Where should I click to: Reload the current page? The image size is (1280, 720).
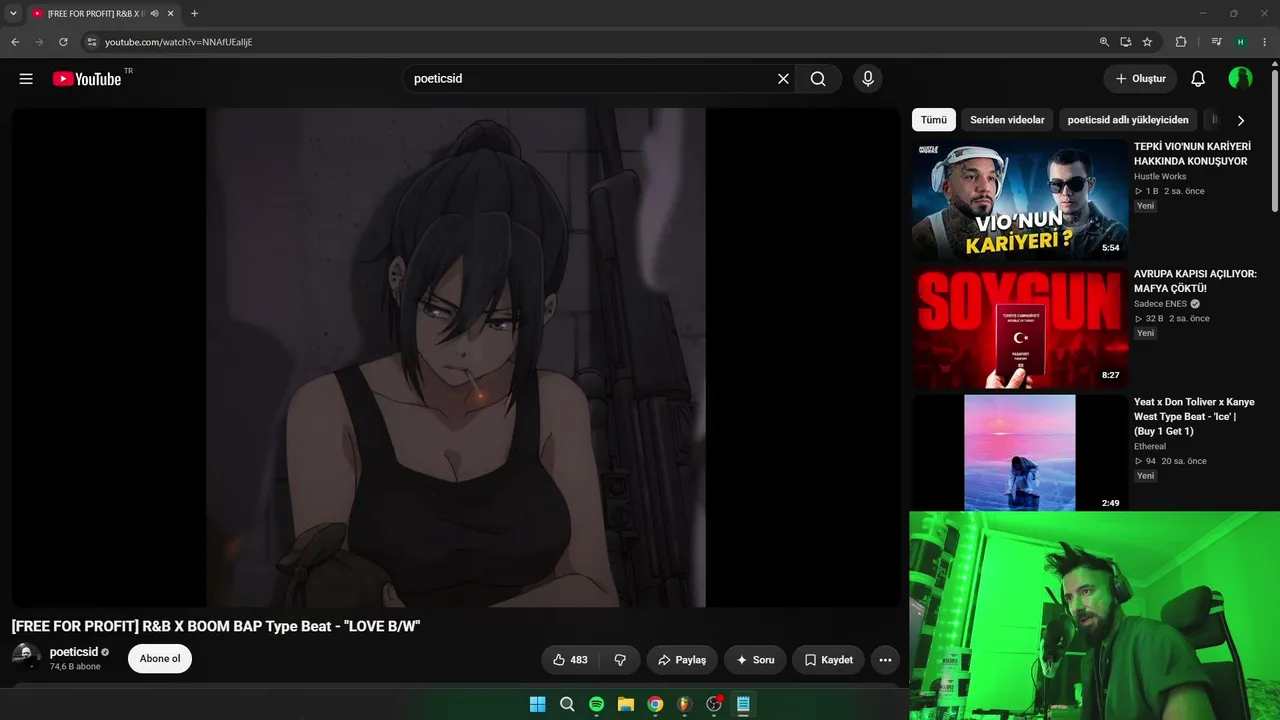coord(63,42)
